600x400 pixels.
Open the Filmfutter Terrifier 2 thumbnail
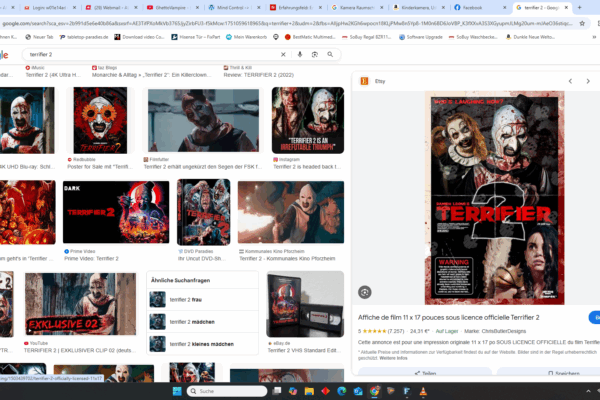[x=203, y=120]
